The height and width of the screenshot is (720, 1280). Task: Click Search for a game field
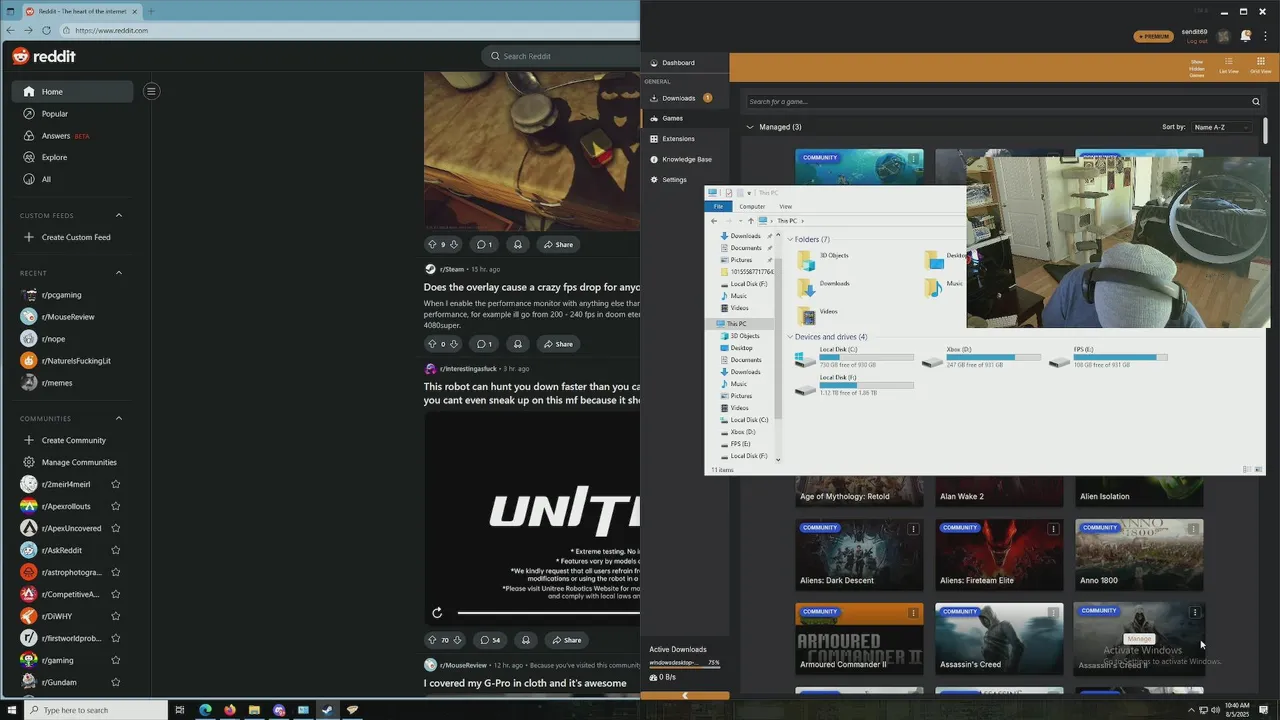click(998, 101)
